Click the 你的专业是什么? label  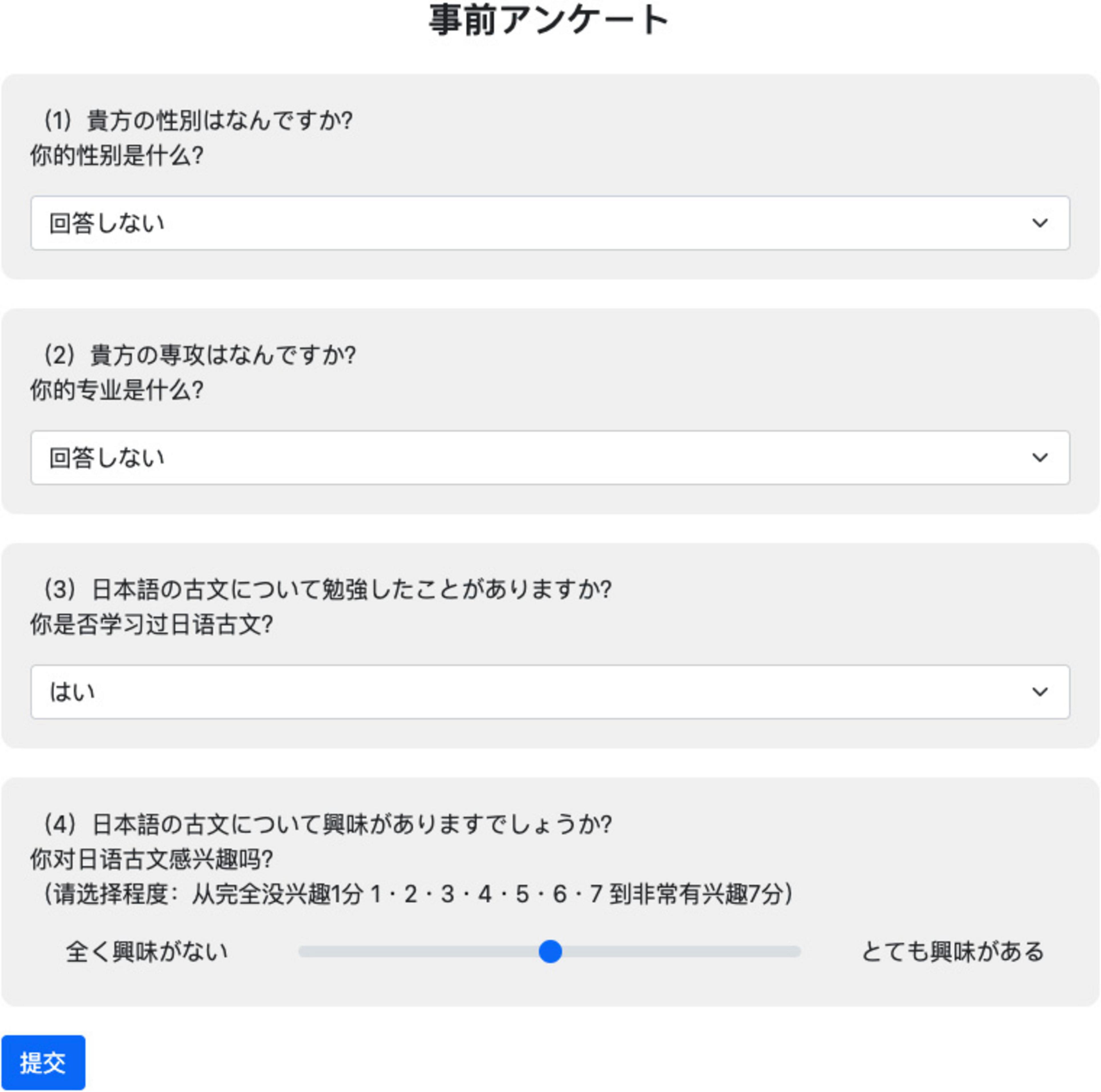click(x=117, y=390)
